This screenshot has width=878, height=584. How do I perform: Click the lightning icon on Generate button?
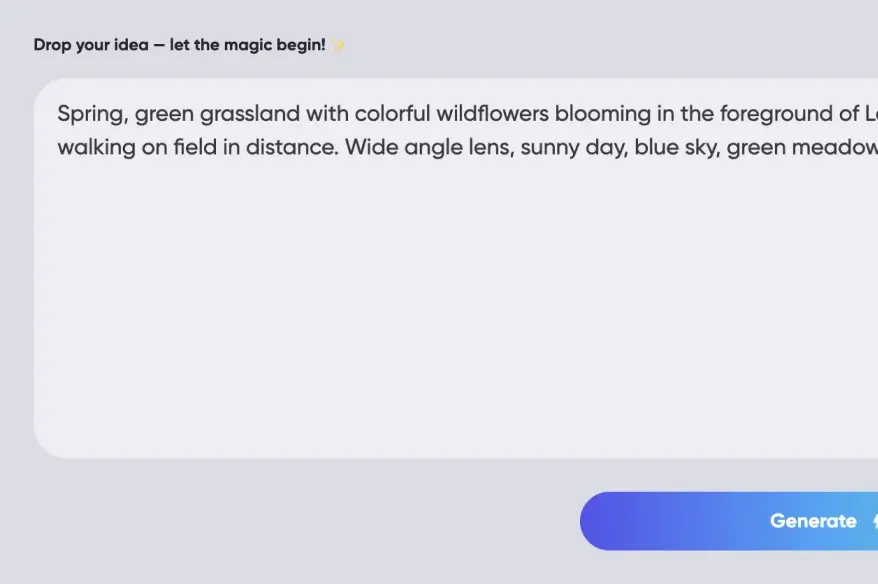click(x=874, y=521)
